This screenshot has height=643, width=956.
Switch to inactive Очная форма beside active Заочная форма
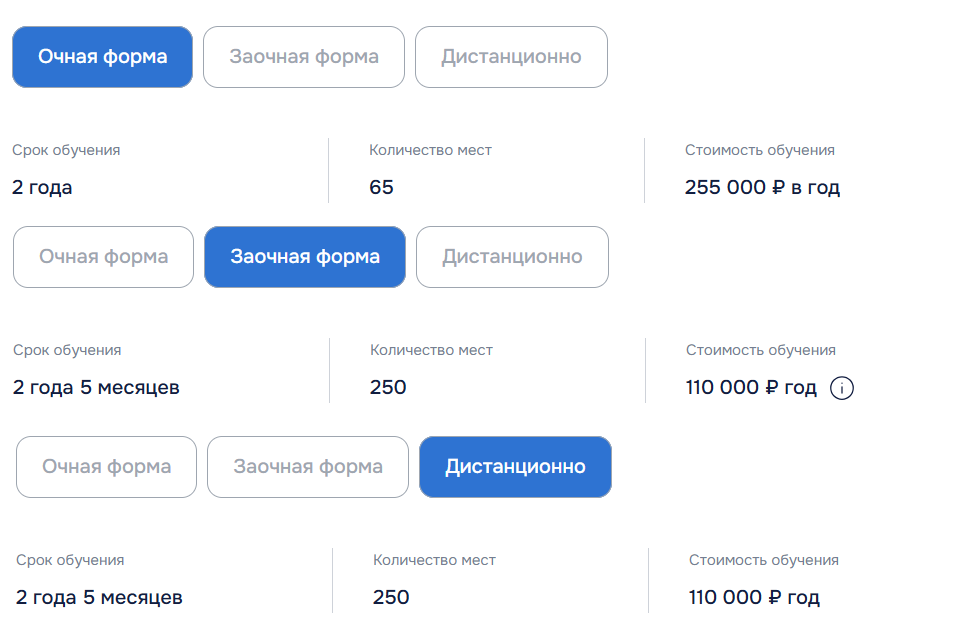[104, 257]
